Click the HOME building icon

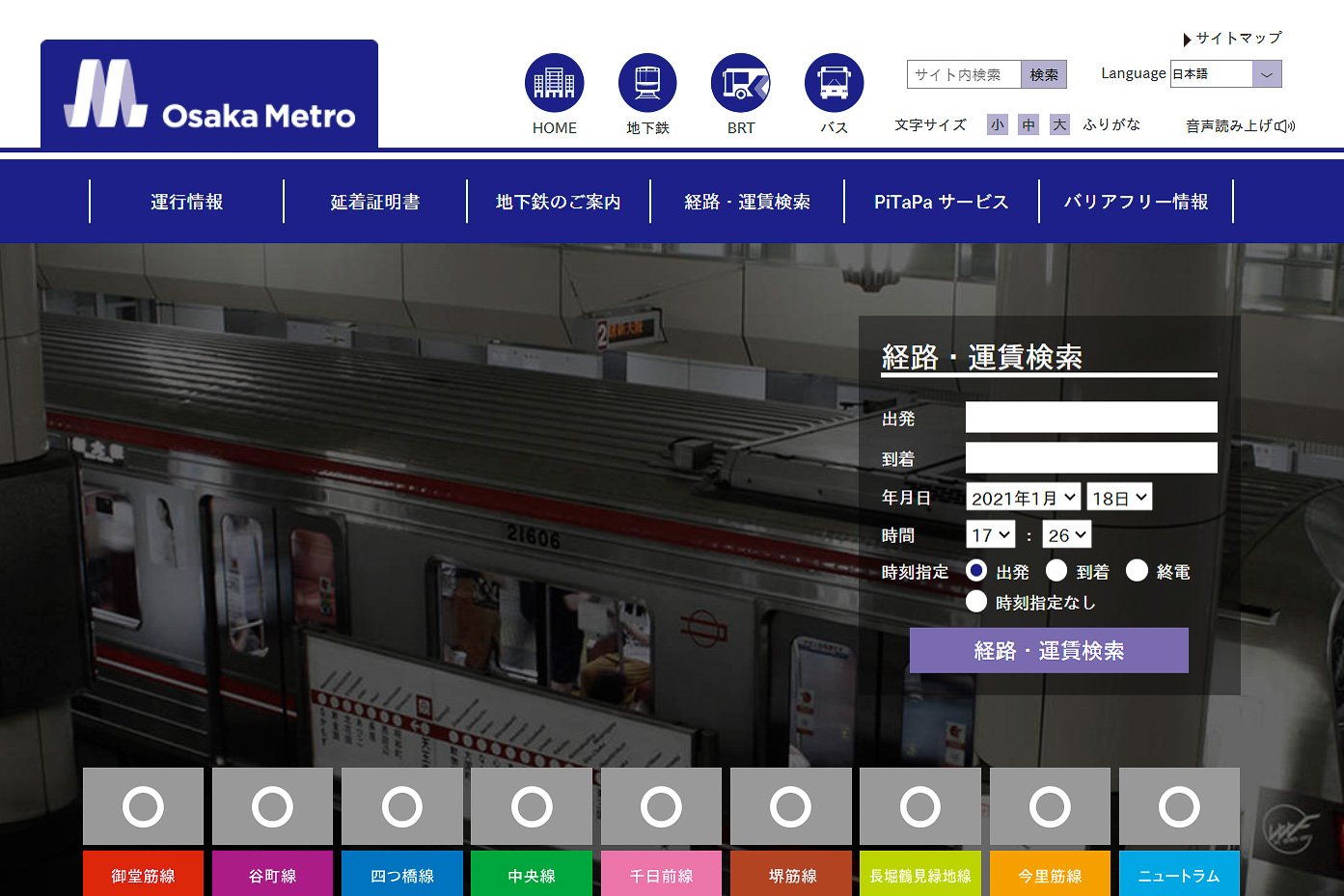[554, 83]
